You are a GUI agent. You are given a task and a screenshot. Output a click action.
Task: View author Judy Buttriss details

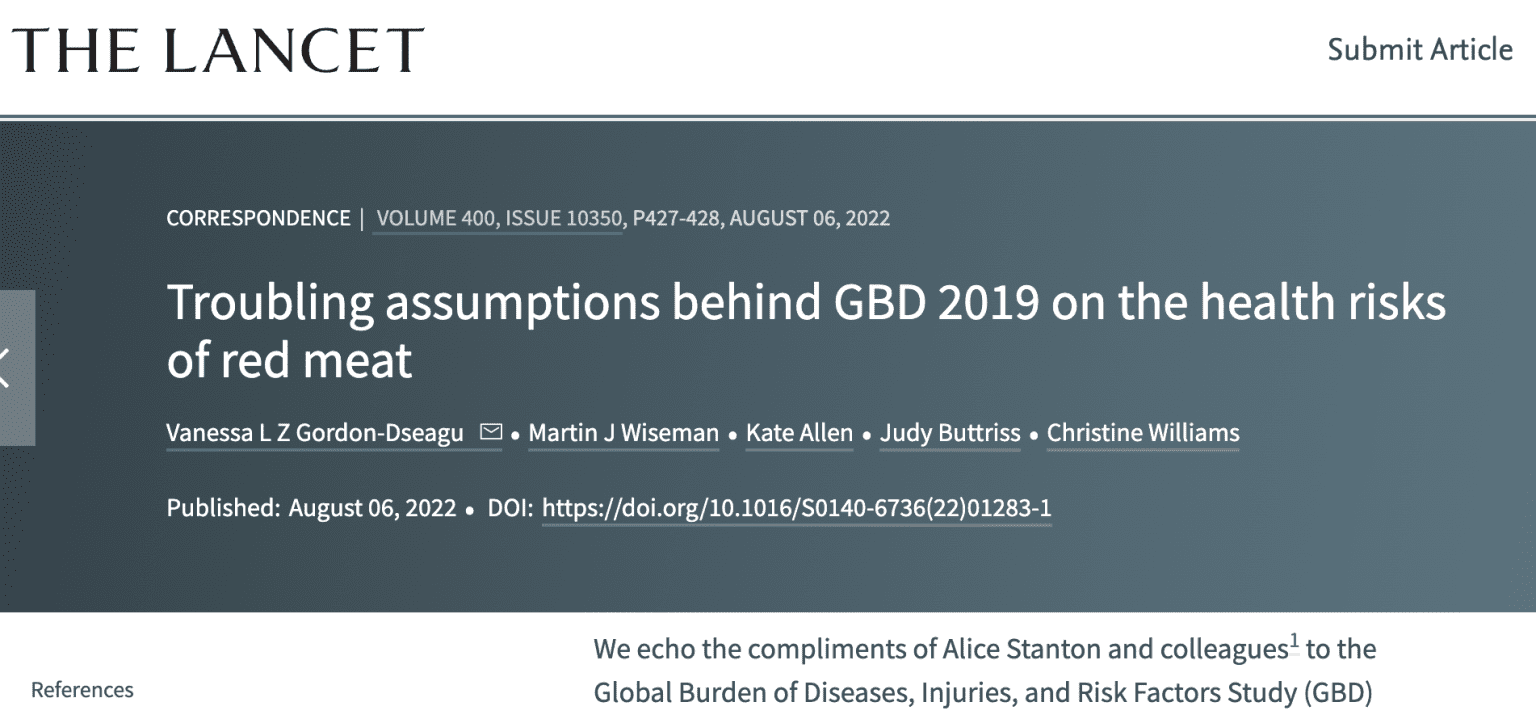(x=950, y=433)
